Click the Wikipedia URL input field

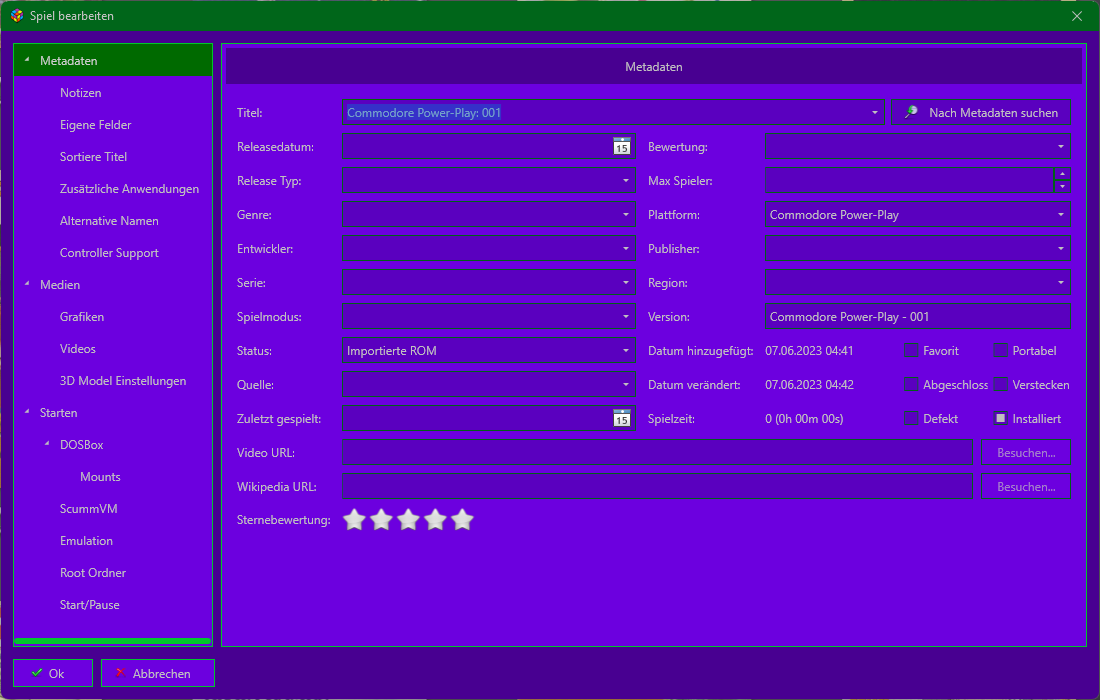coord(657,487)
